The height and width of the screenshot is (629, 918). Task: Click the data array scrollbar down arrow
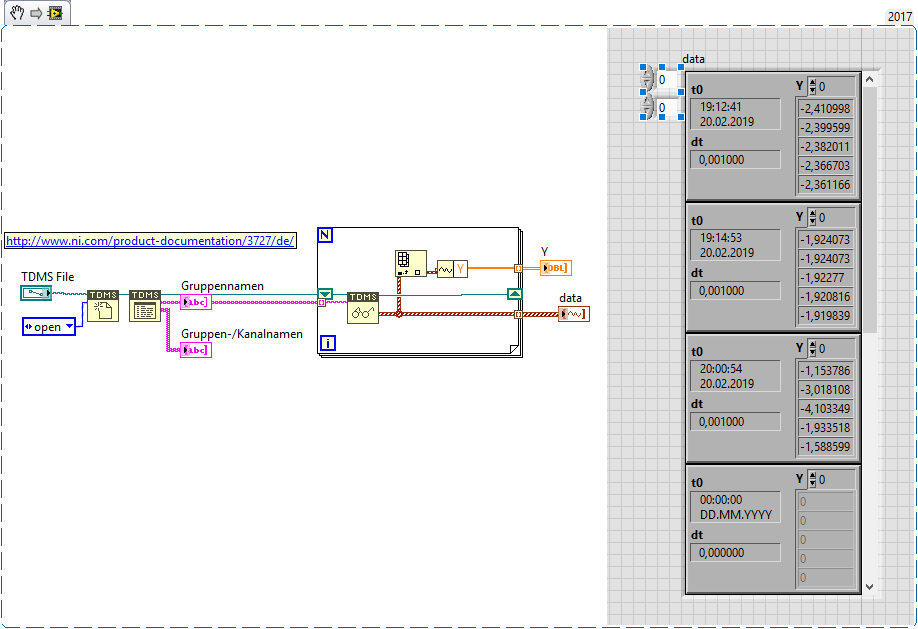point(869,587)
